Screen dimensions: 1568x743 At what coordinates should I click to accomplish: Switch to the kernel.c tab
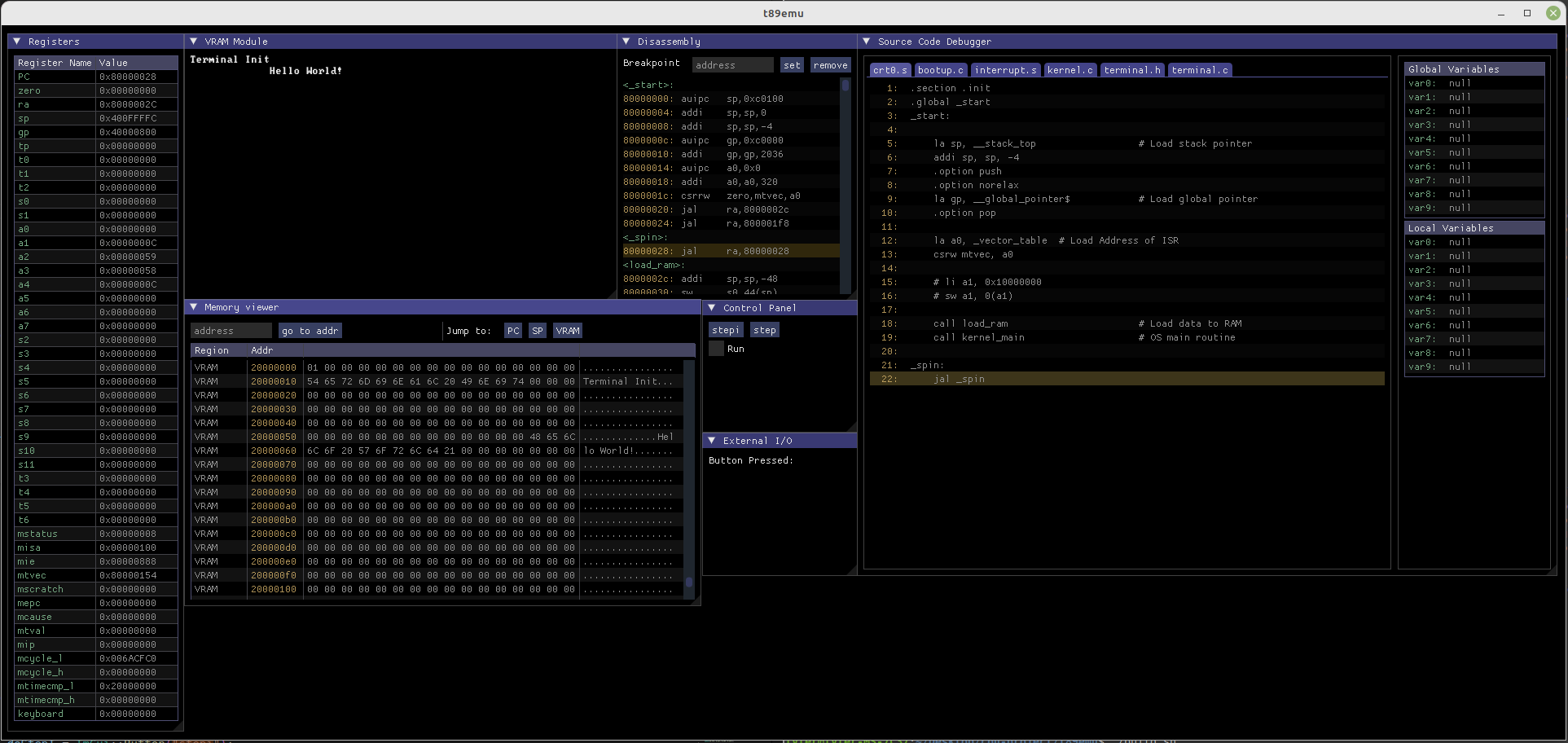click(1069, 70)
